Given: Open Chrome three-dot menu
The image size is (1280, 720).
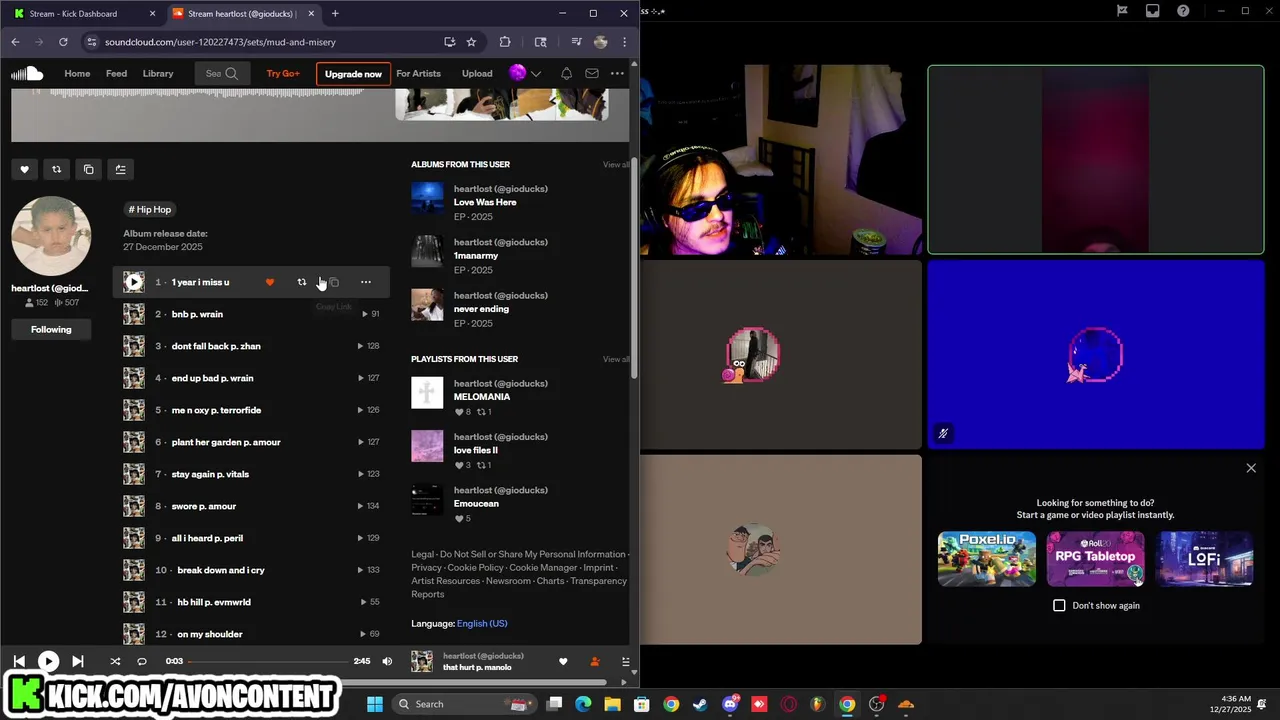Looking at the screenshot, I should [x=624, y=42].
